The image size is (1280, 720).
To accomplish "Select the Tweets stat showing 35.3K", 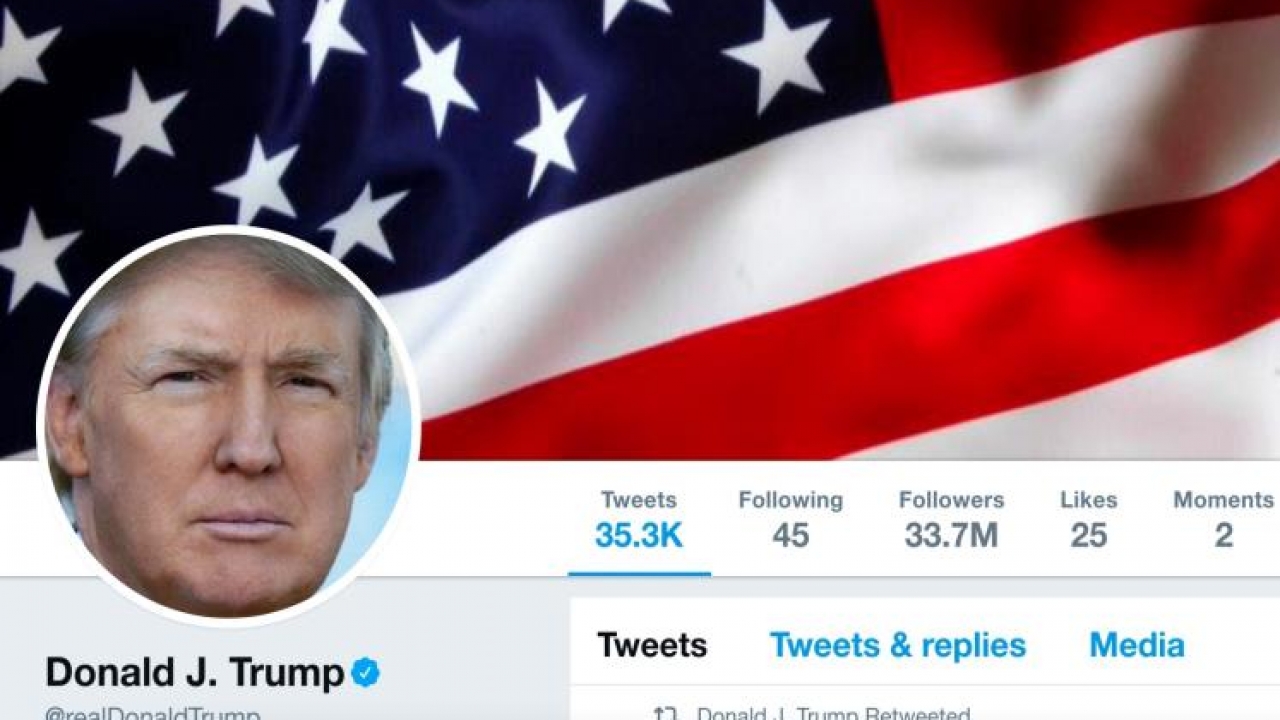I will tap(639, 520).
